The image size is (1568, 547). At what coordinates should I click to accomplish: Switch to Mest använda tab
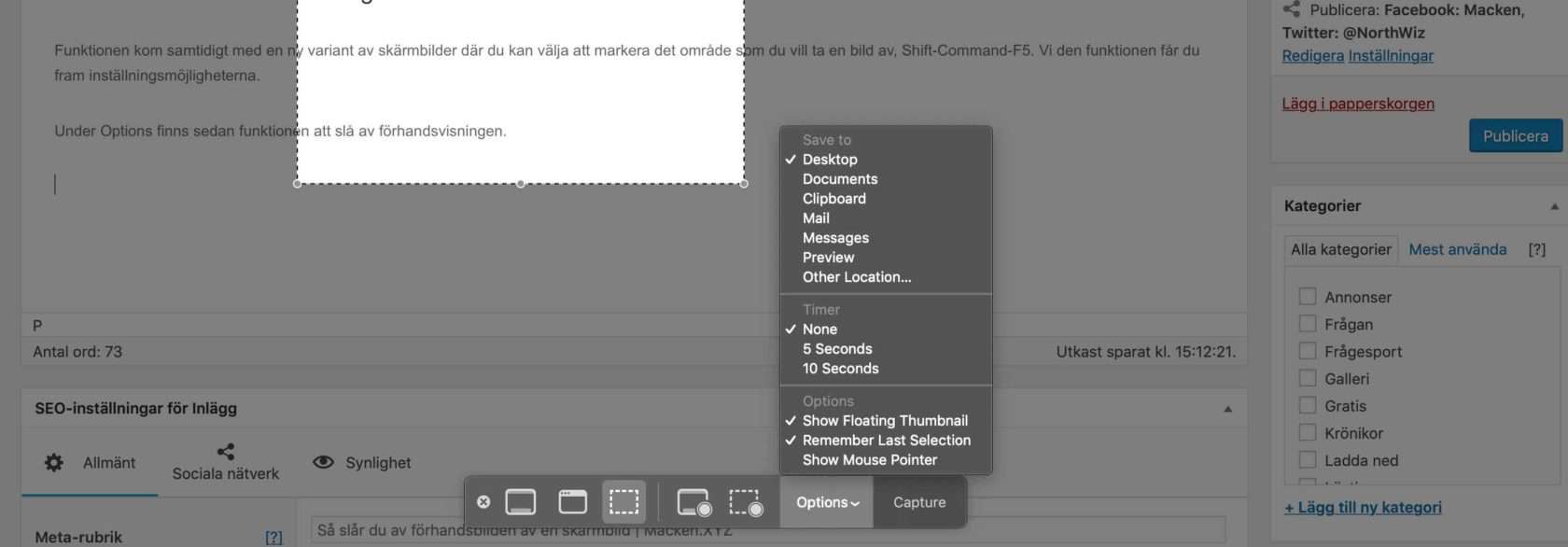1457,249
